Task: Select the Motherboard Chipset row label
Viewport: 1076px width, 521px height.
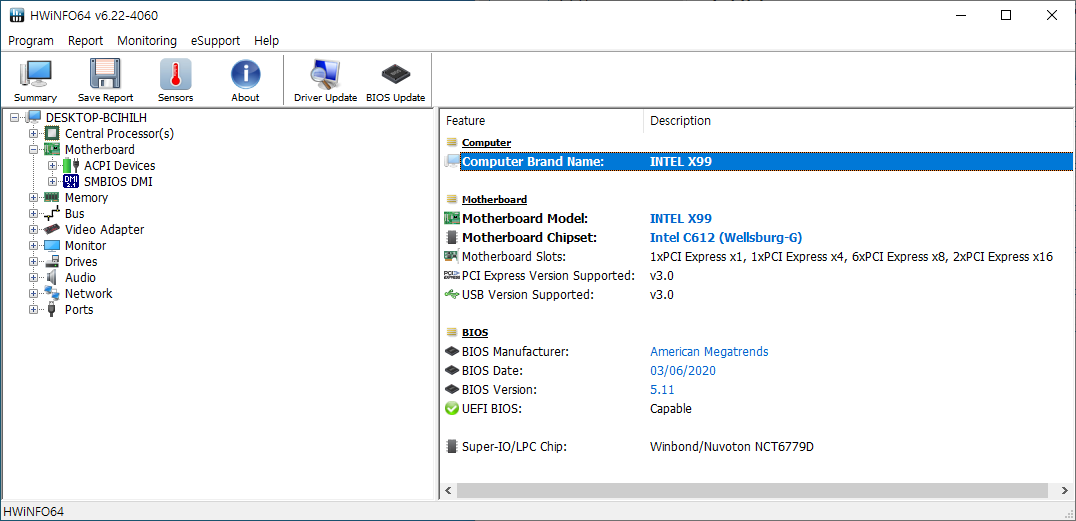Action: click(530, 238)
